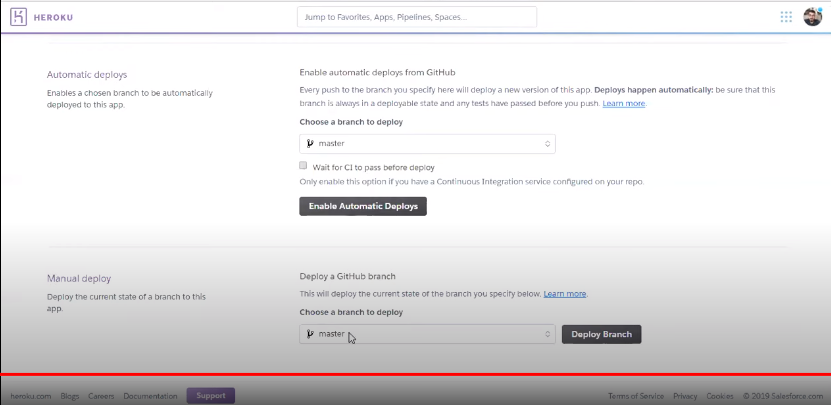
Task: Click 'Enable automatic deploys from GitHub' text
Action: tap(377, 72)
